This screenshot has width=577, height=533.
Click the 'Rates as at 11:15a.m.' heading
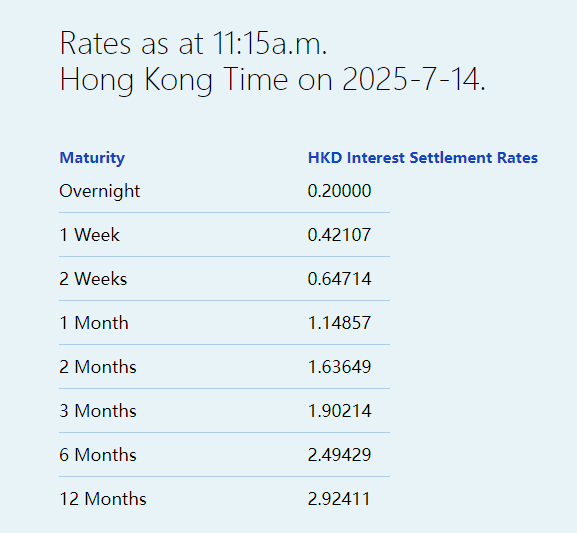point(194,43)
